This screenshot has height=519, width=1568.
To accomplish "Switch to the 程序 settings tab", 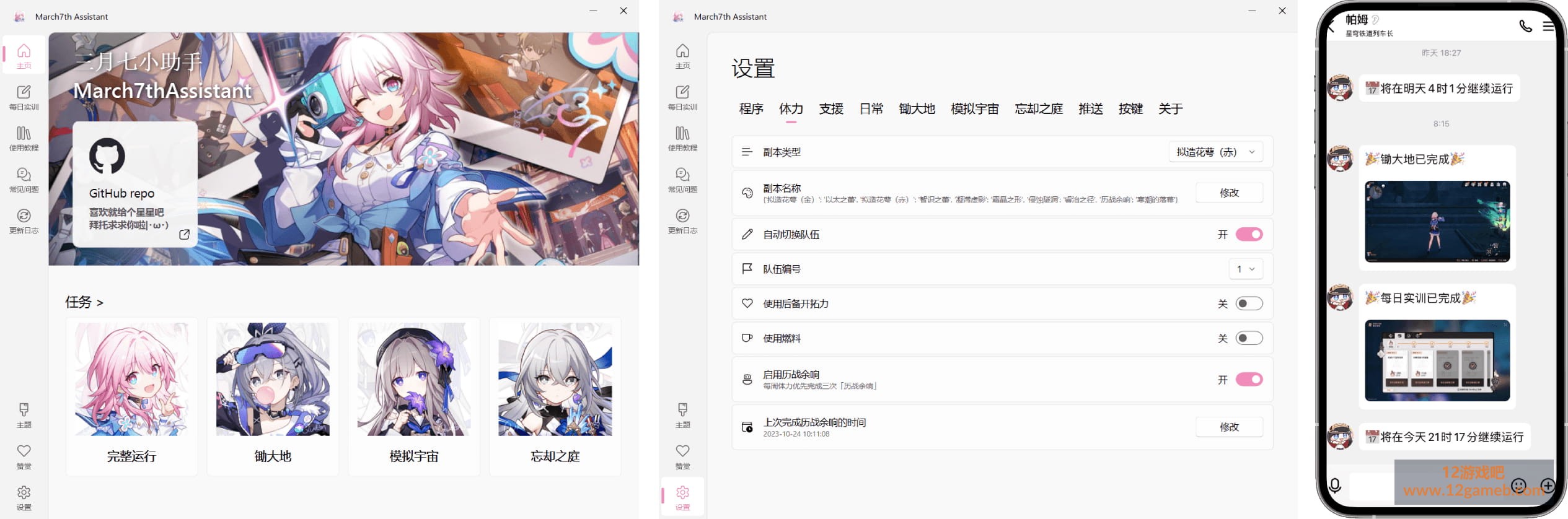I will tap(751, 109).
